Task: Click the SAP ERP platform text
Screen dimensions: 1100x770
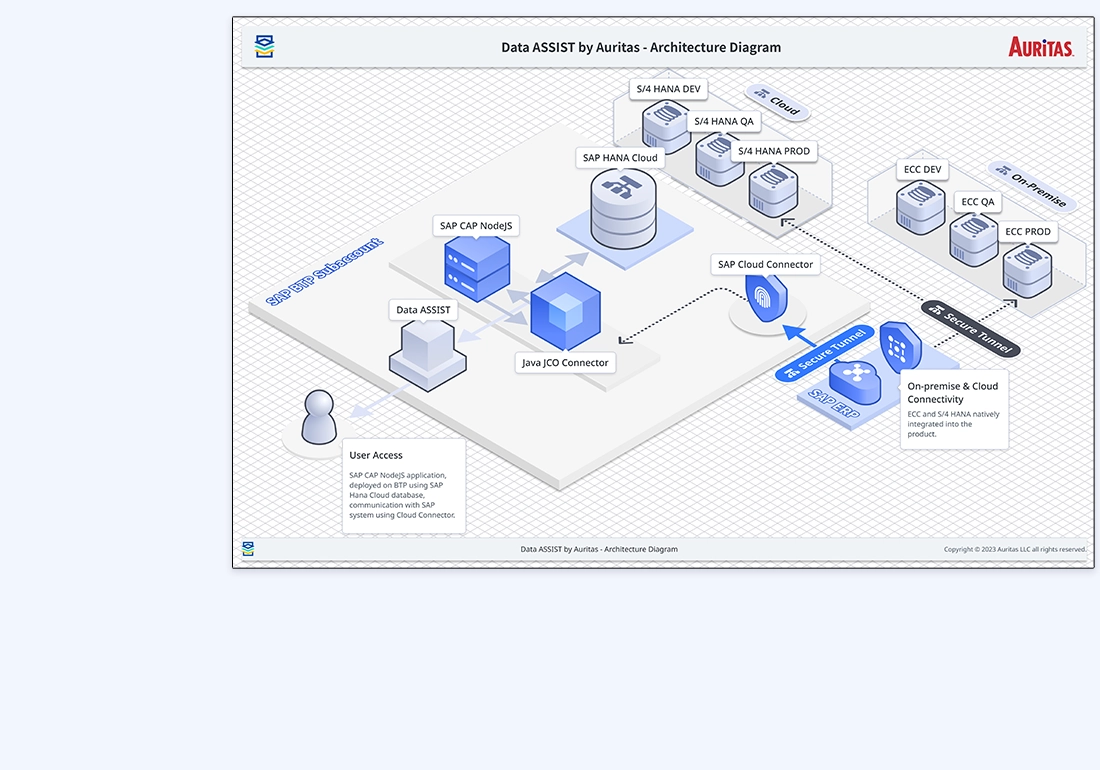Action: 833,404
